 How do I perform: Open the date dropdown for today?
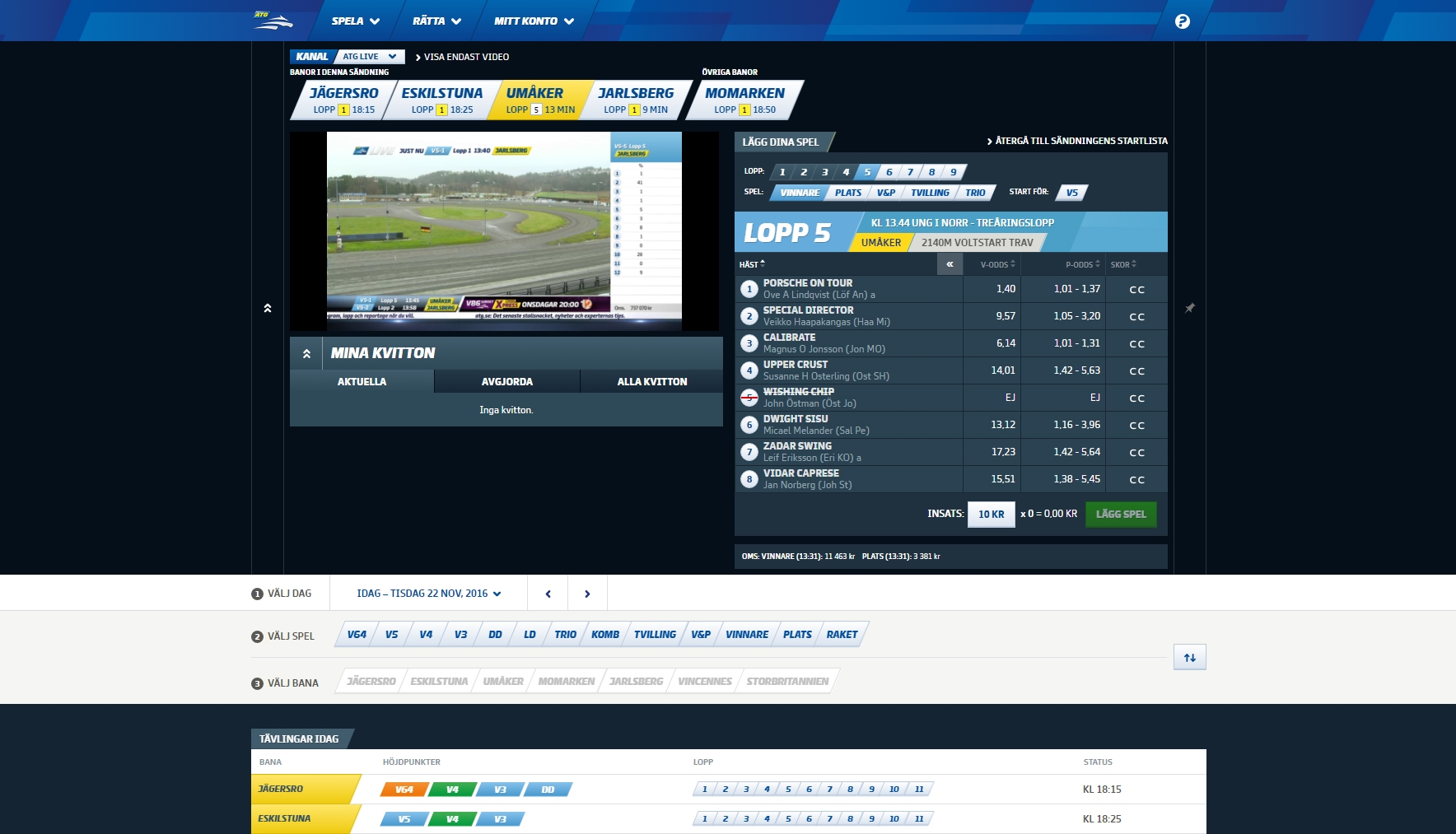tap(428, 594)
